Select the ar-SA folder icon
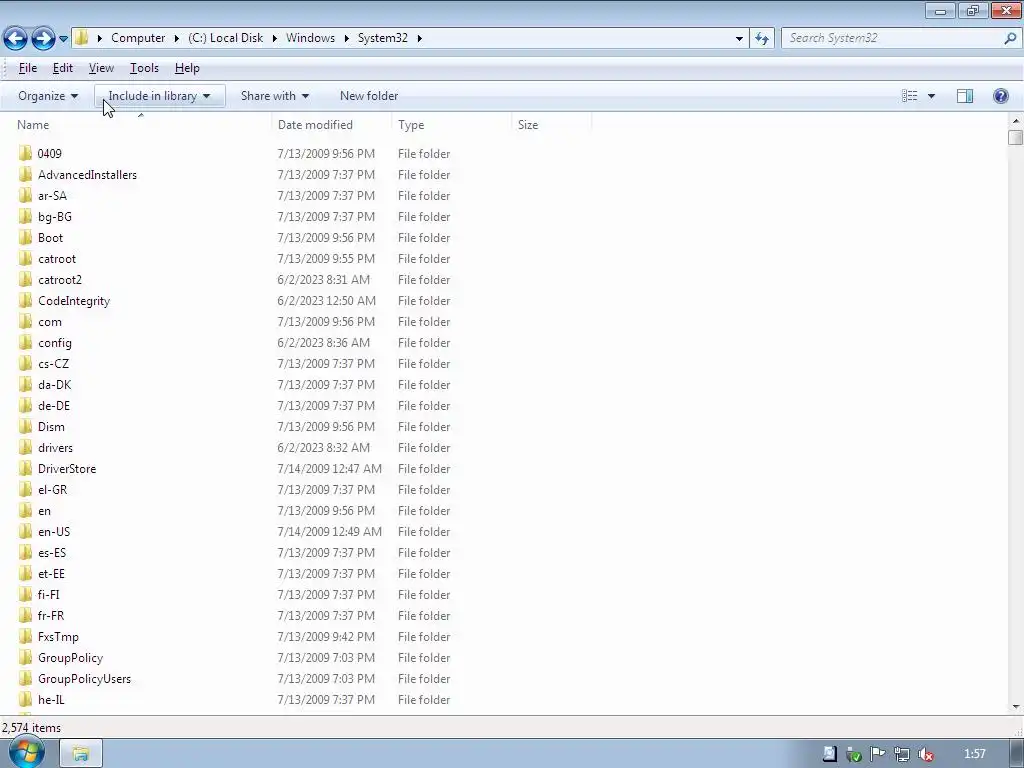The image size is (1024, 768). click(25, 195)
